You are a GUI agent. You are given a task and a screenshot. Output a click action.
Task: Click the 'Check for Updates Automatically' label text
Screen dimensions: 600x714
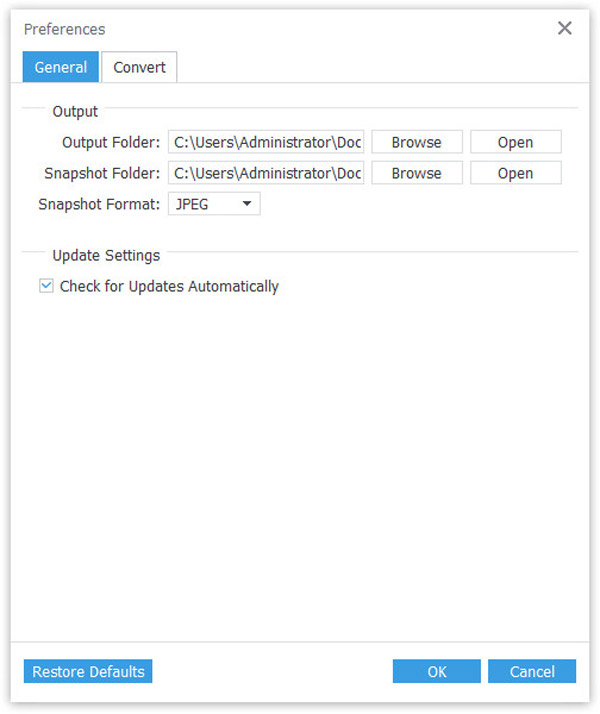[x=169, y=286]
